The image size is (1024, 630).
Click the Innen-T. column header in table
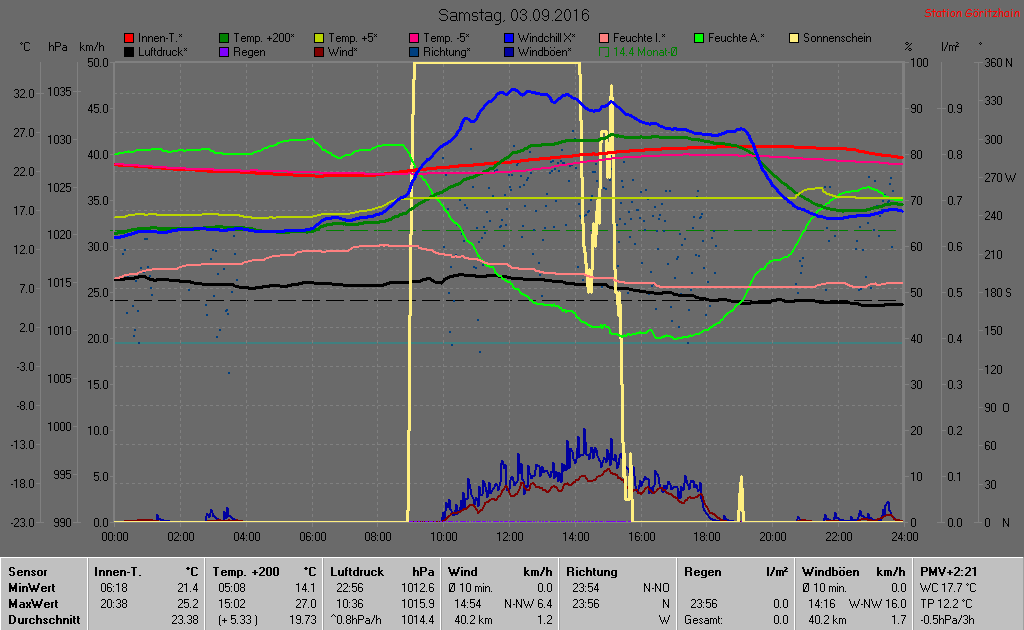(118, 572)
